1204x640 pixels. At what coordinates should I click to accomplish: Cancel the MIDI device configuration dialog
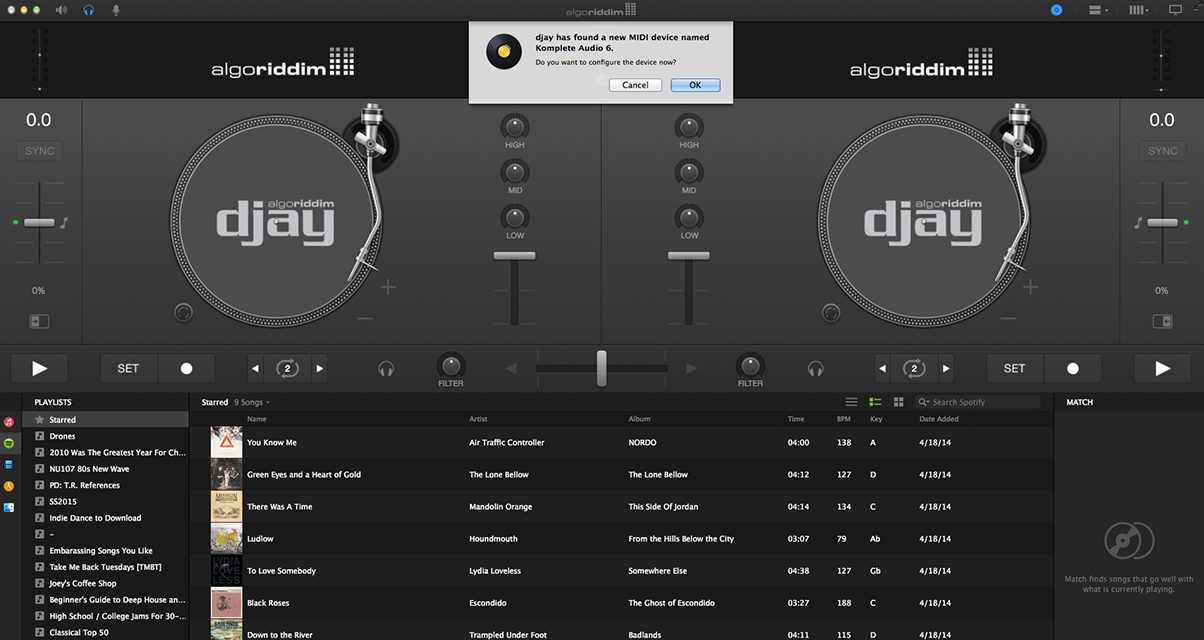click(635, 85)
